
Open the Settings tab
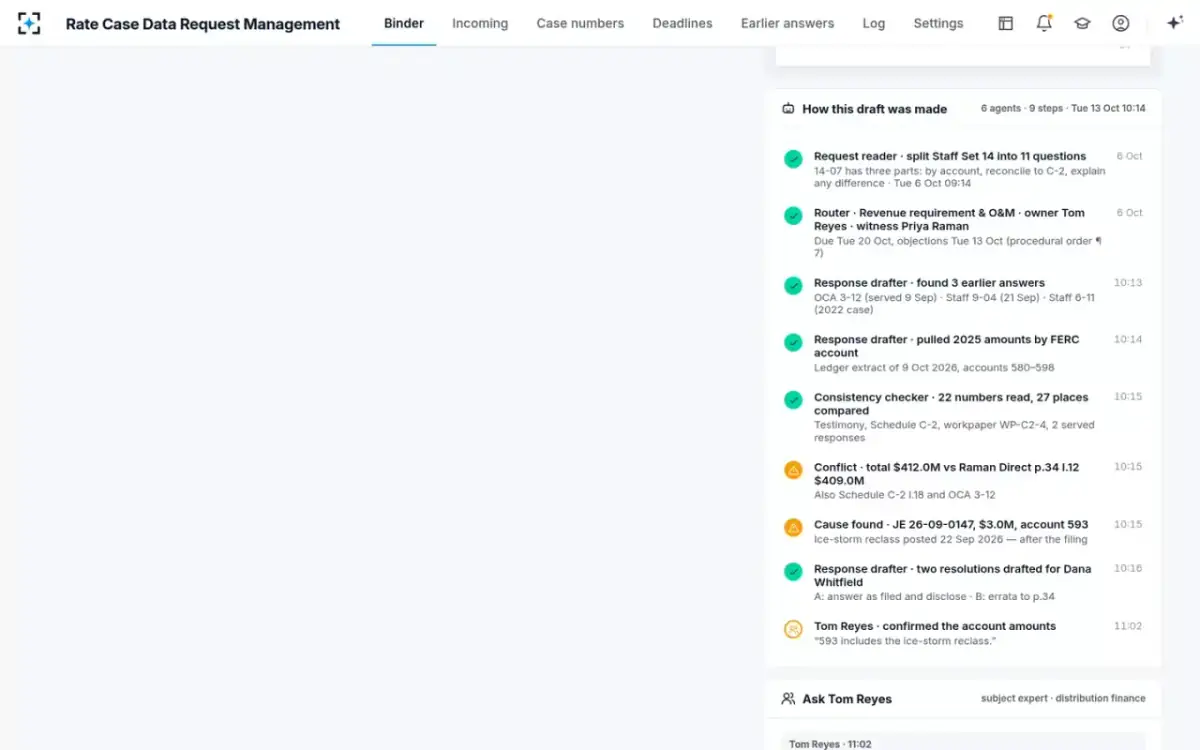pyautogui.click(x=938, y=23)
